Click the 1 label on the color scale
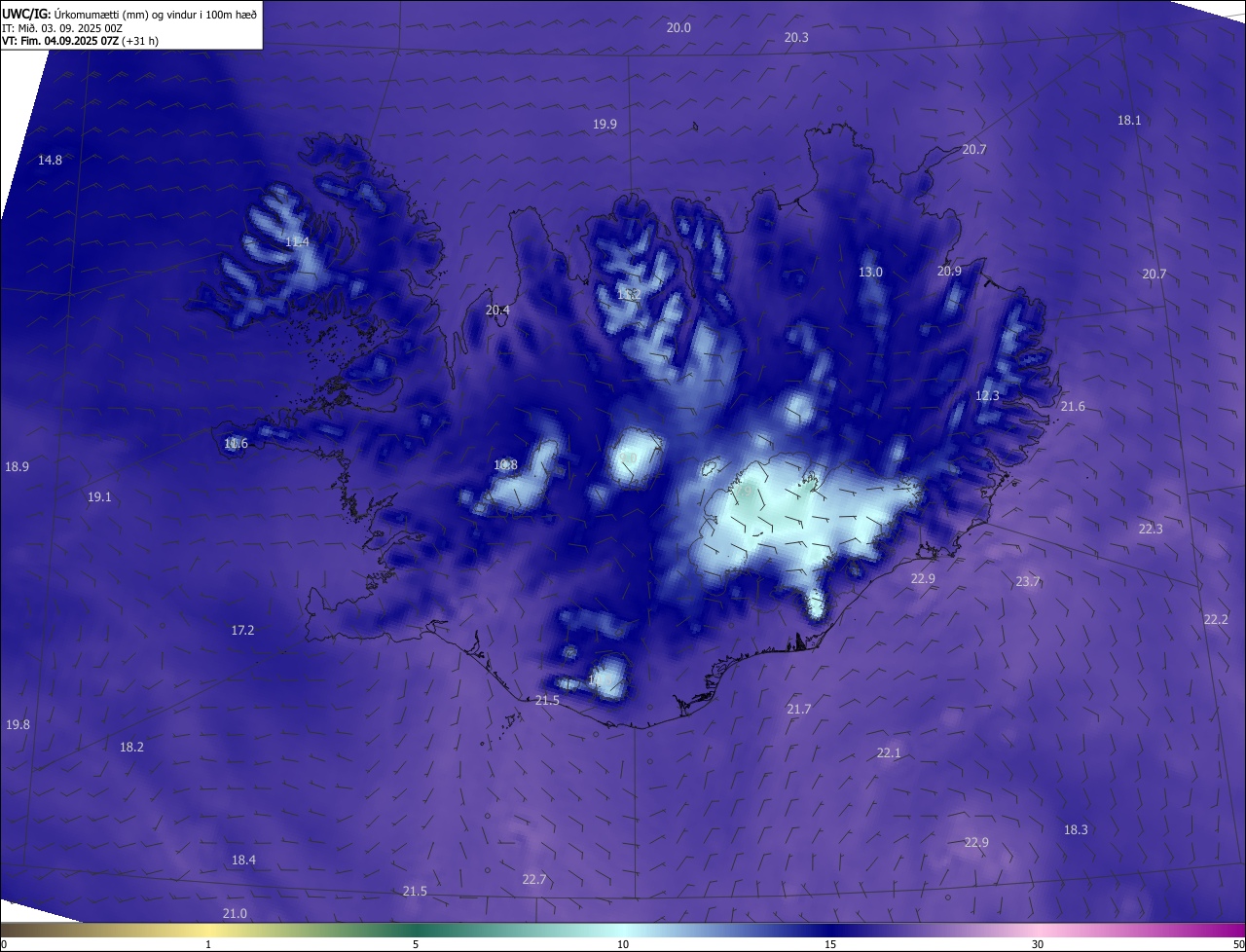 pyautogui.click(x=208, y=944)
